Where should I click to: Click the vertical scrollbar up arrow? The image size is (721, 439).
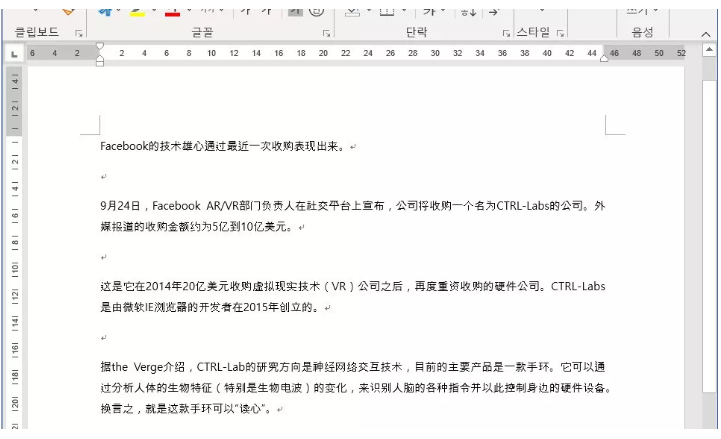709,50
